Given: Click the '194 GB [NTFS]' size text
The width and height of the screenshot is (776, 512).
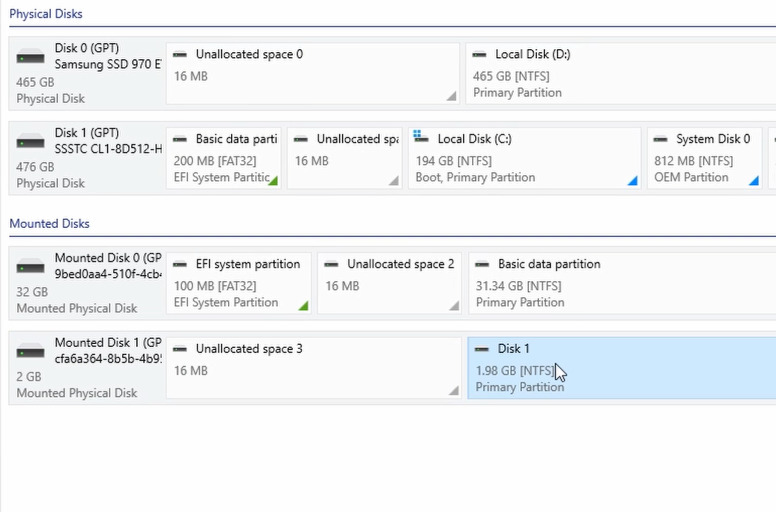Looking at the screenshot, I should [454, 161].
